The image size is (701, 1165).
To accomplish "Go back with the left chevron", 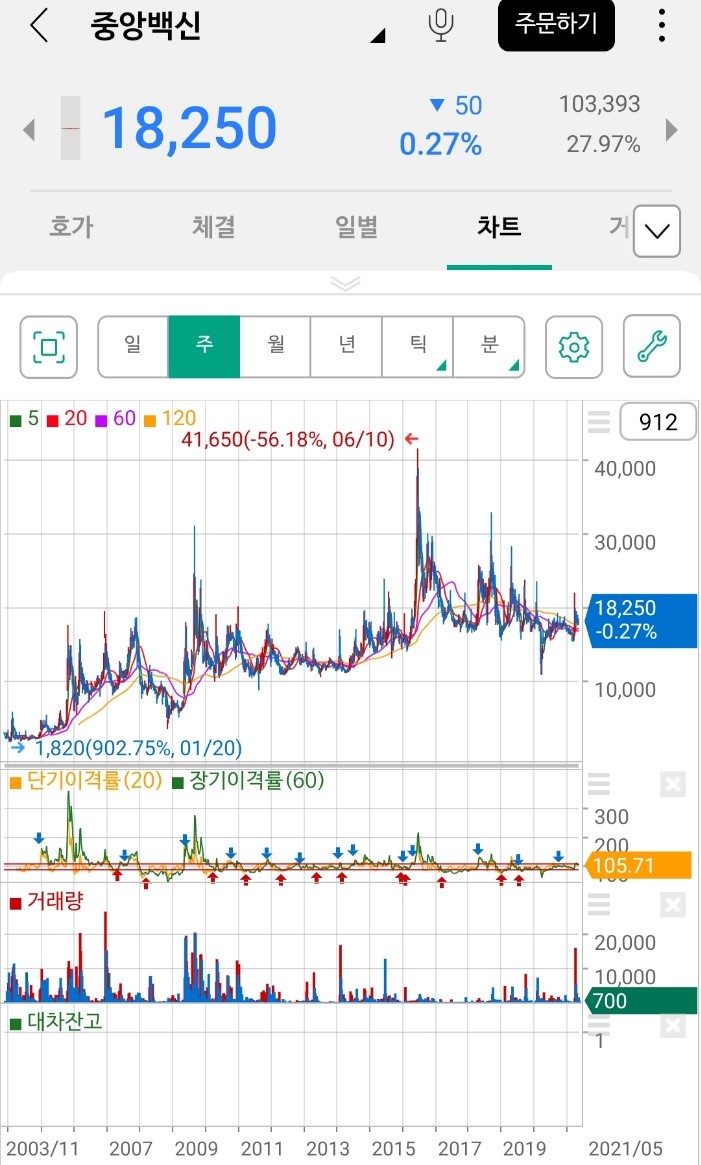I will point(39,25).
